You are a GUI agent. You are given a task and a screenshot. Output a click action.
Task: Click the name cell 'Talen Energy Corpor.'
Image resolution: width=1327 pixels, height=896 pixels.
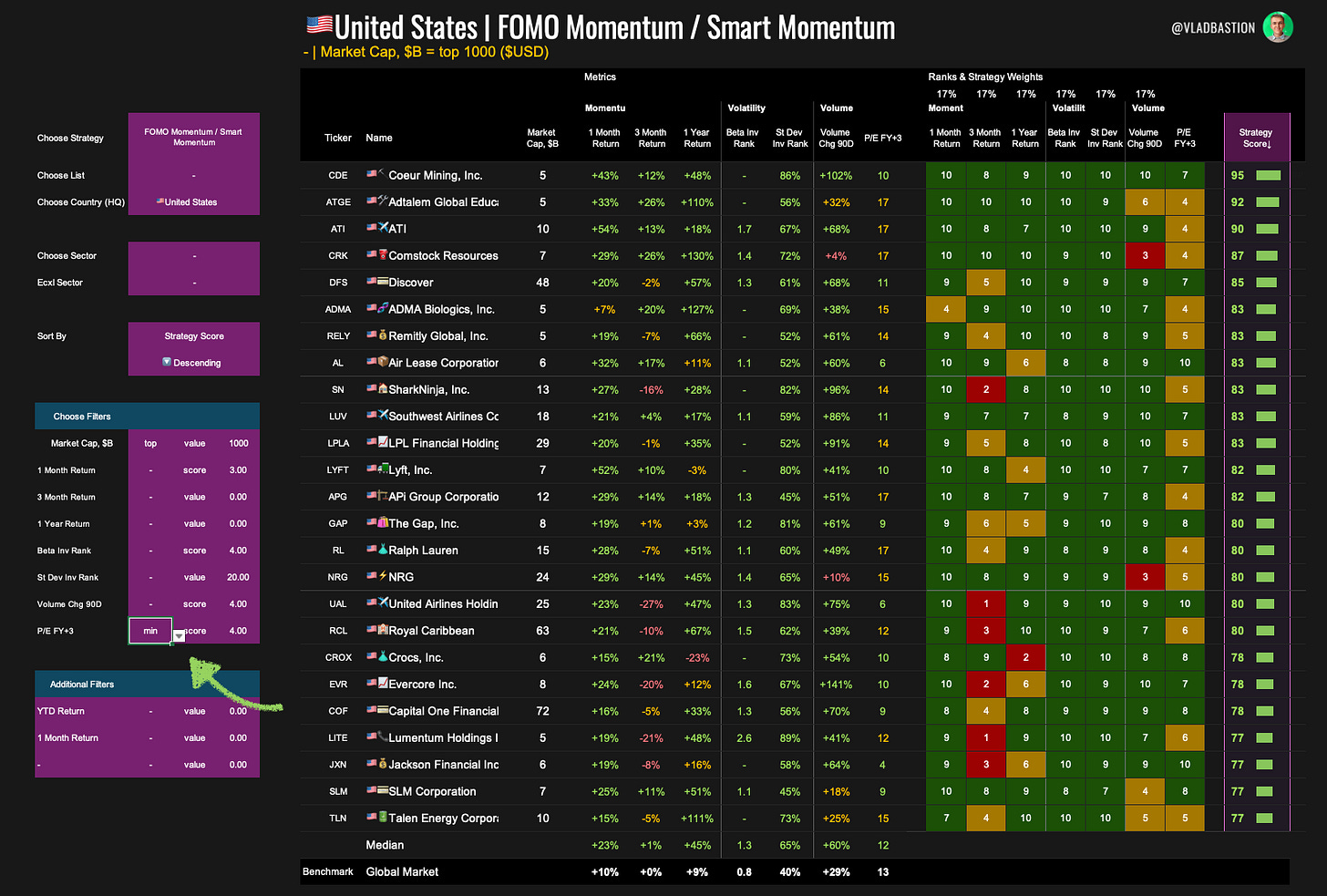443,819
